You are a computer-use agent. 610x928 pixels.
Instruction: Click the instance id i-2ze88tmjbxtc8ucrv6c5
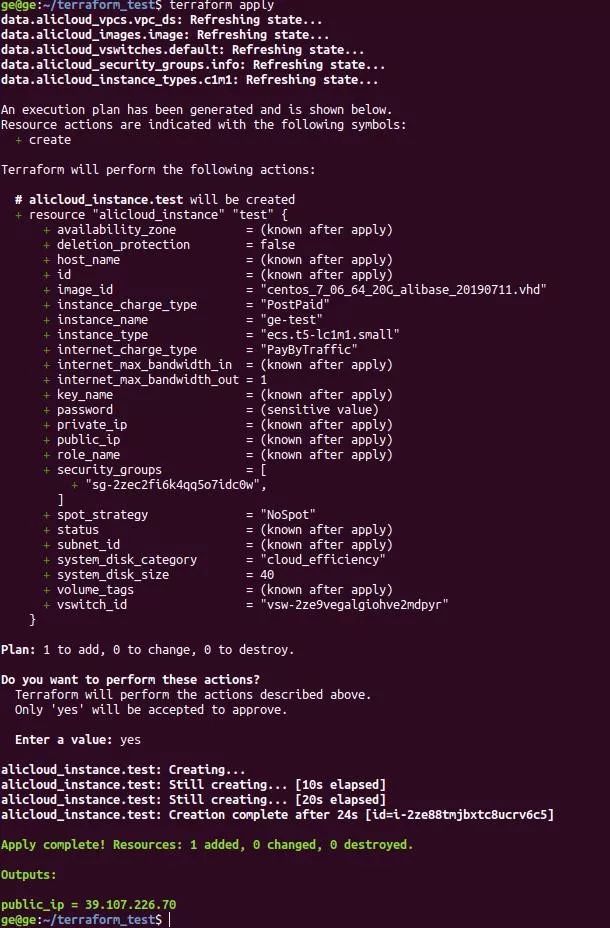point(460,814)
